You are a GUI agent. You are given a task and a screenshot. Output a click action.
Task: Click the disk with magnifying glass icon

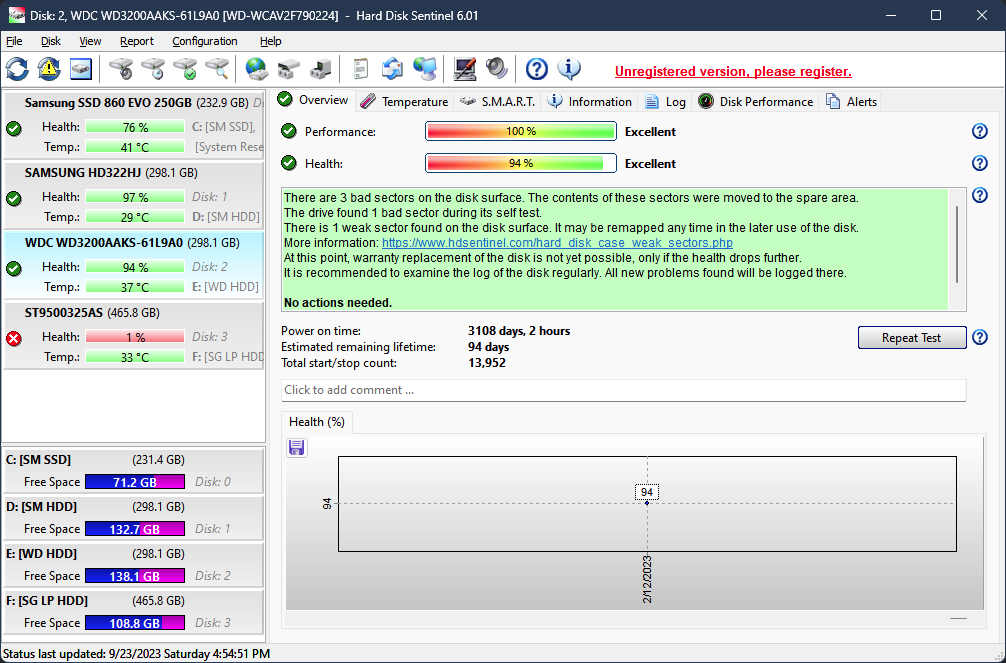point(217,69)
